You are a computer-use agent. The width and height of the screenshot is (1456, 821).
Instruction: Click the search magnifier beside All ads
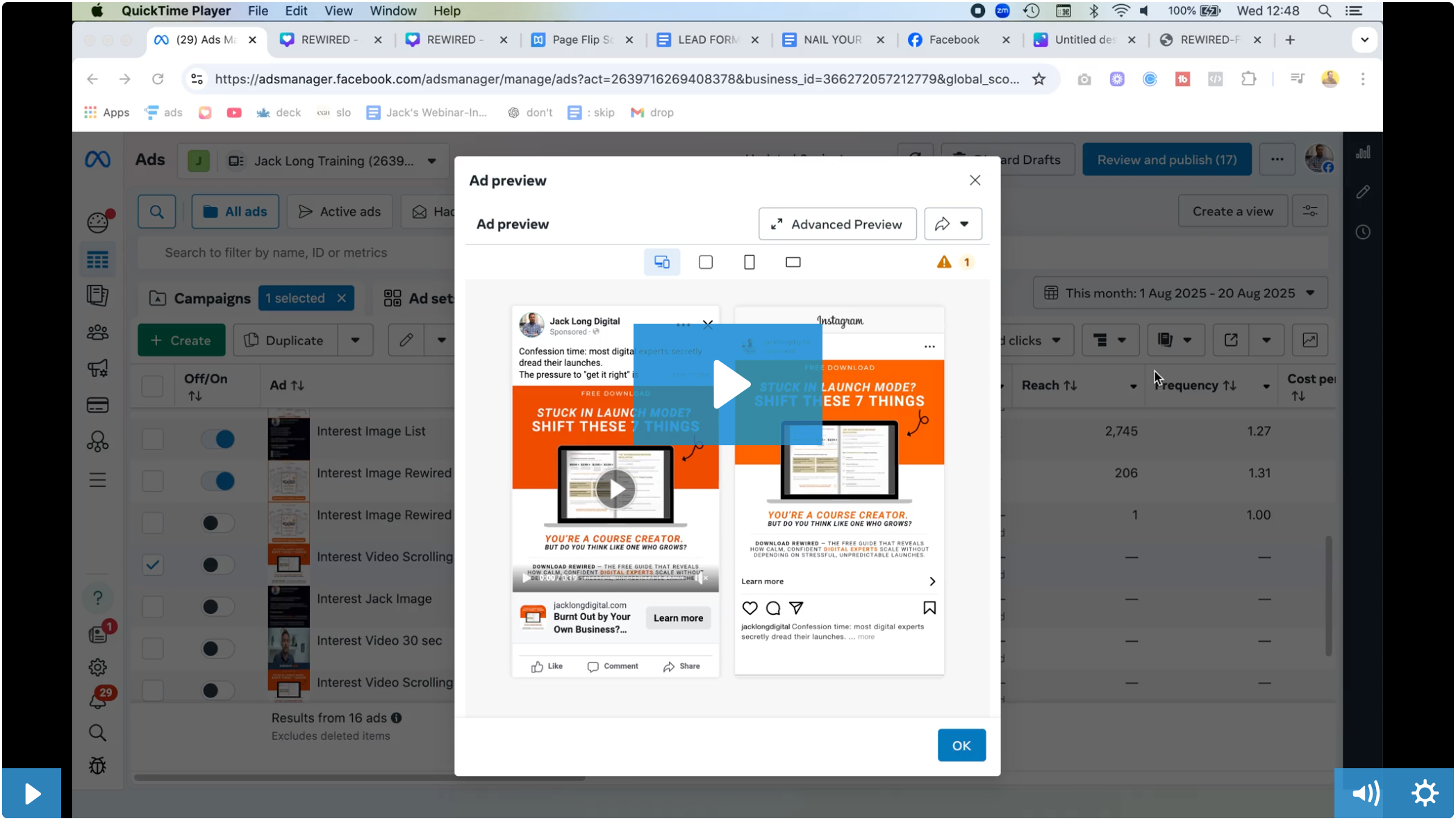[x=157, y=211]
